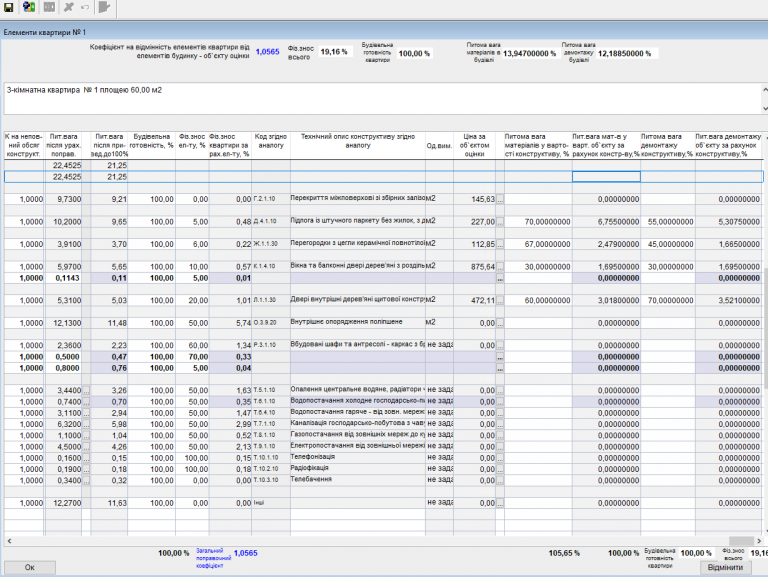Open ellipsis lookup beside price 227,00

[500, 222]
